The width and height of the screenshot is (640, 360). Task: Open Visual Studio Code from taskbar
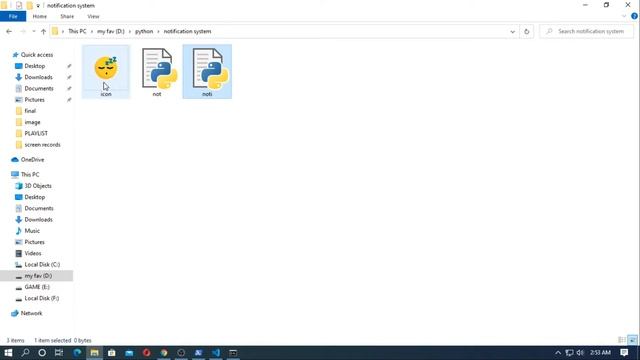click(216, 353)
